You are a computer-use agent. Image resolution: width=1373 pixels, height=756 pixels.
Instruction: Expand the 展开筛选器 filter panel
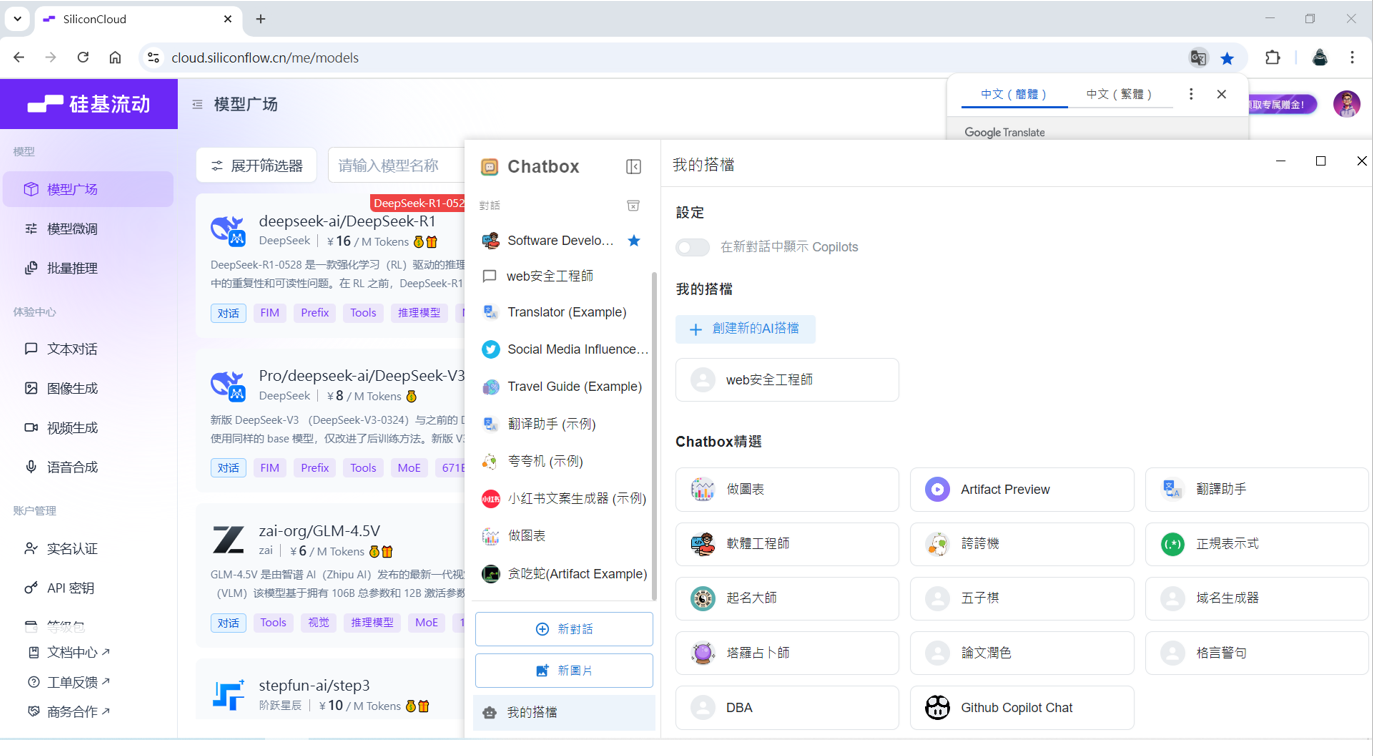(x=257, y=165)
